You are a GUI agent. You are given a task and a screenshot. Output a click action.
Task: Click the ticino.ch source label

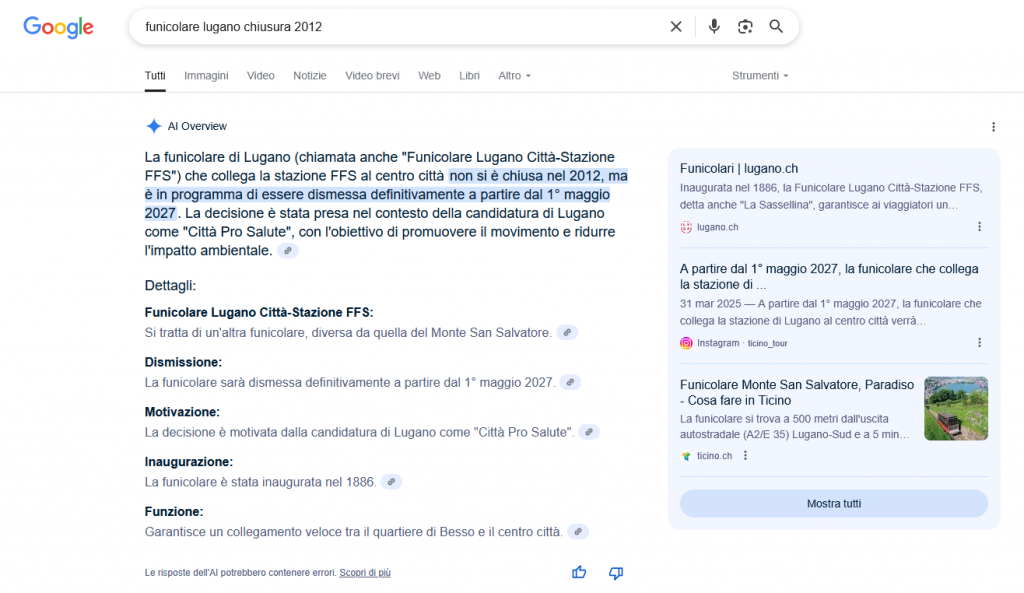point(714,456)
